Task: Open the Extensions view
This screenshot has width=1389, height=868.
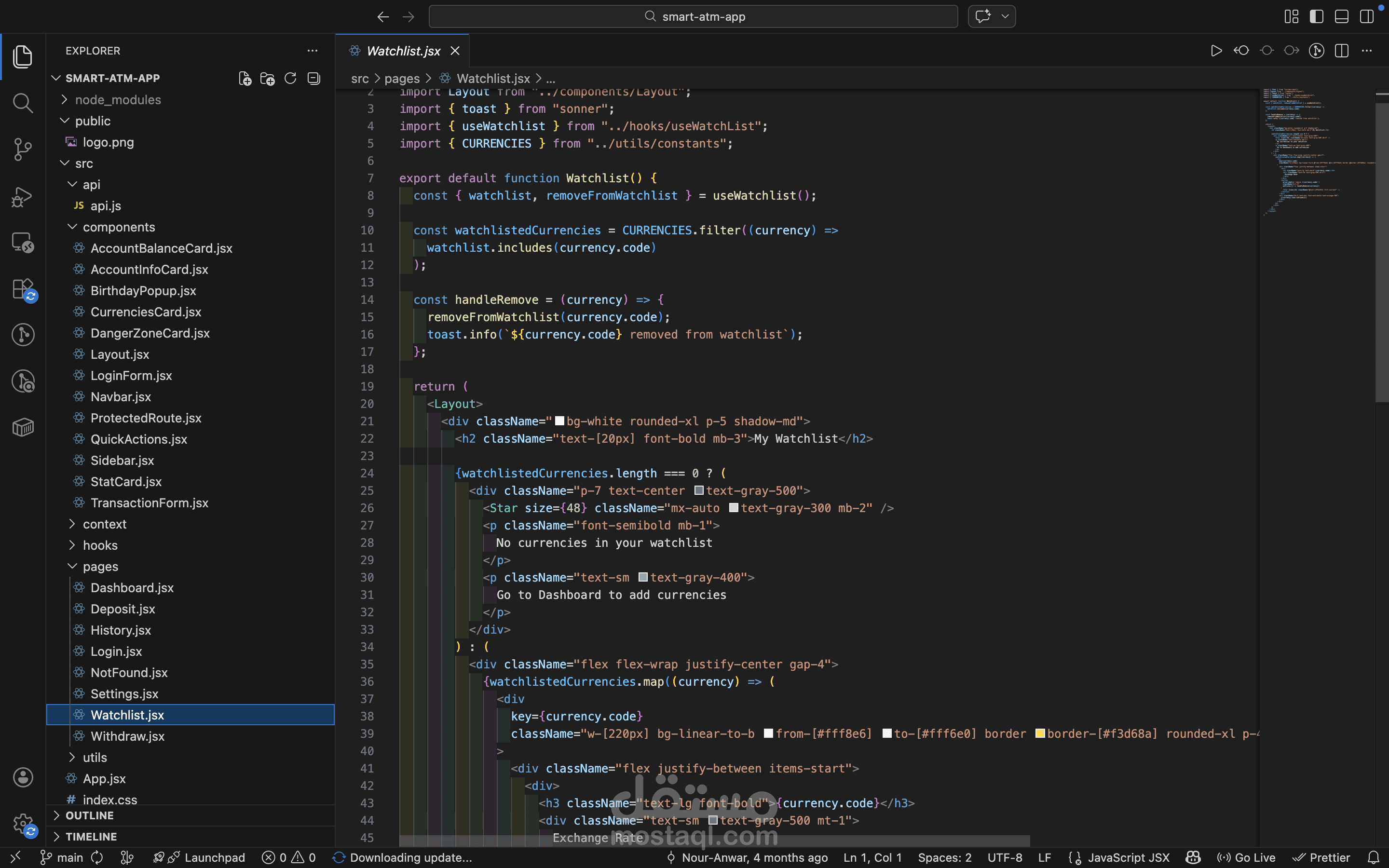Action: click(x=22, y=289)
